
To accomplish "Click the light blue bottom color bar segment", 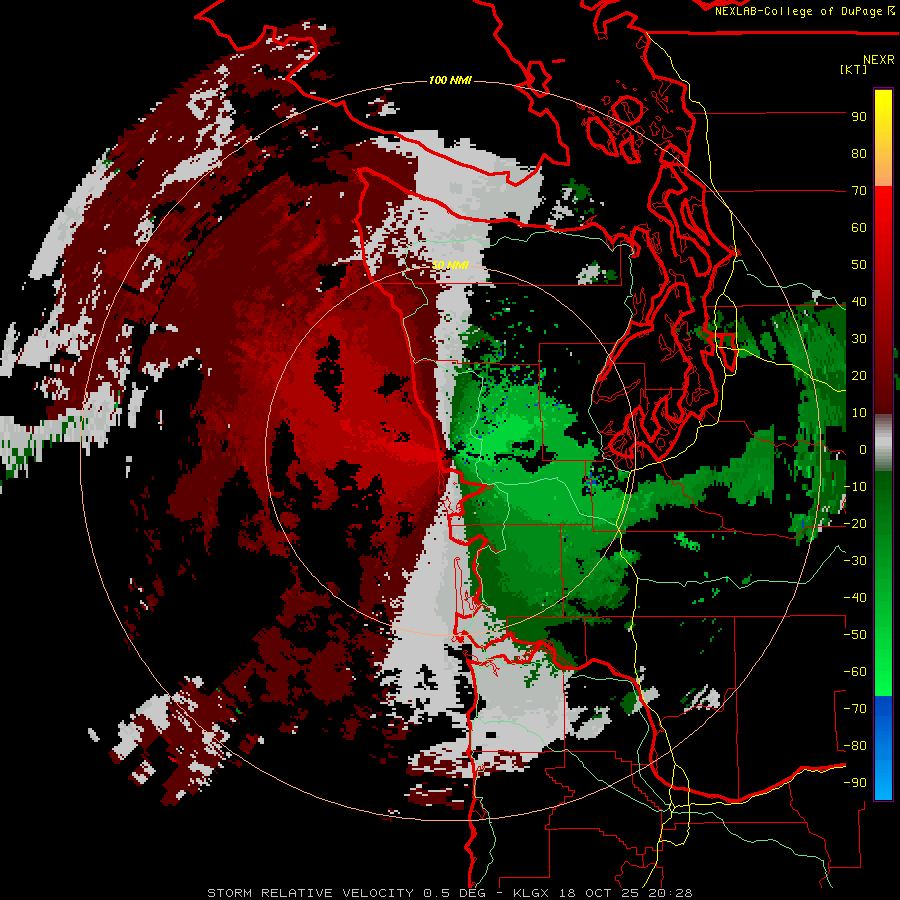I will [883, 781].
